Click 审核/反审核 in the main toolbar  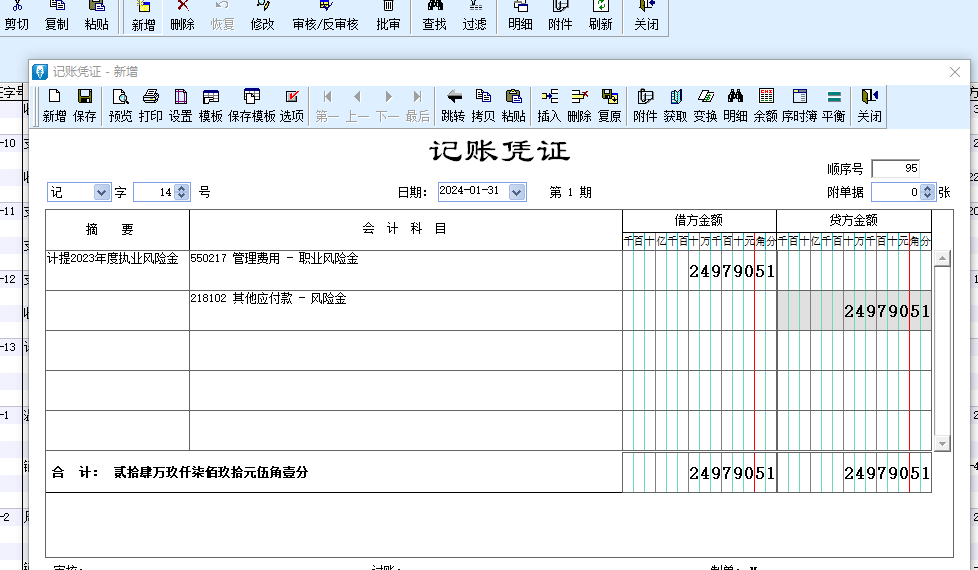click(325, 16)
